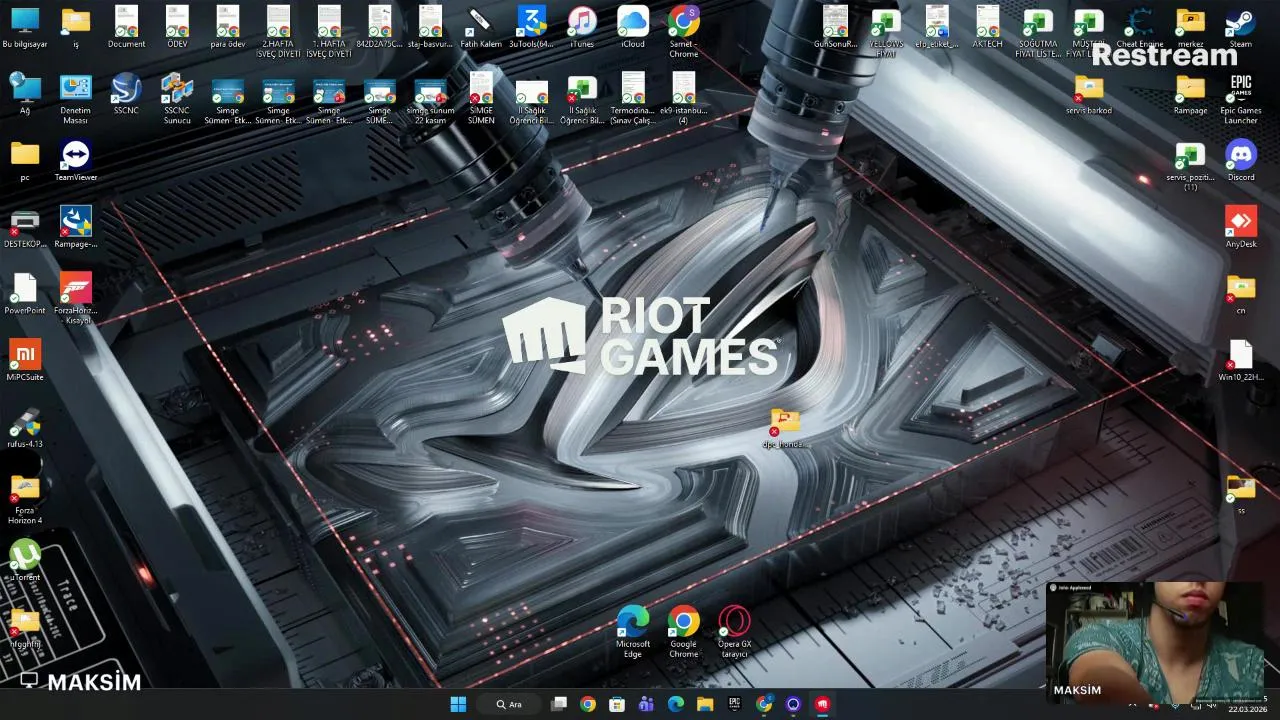Image resolution: width=1280 pixels, height=720 pixels.
Task: Launch Steam desktop shortcut
Action: [x=1241, y=27]
